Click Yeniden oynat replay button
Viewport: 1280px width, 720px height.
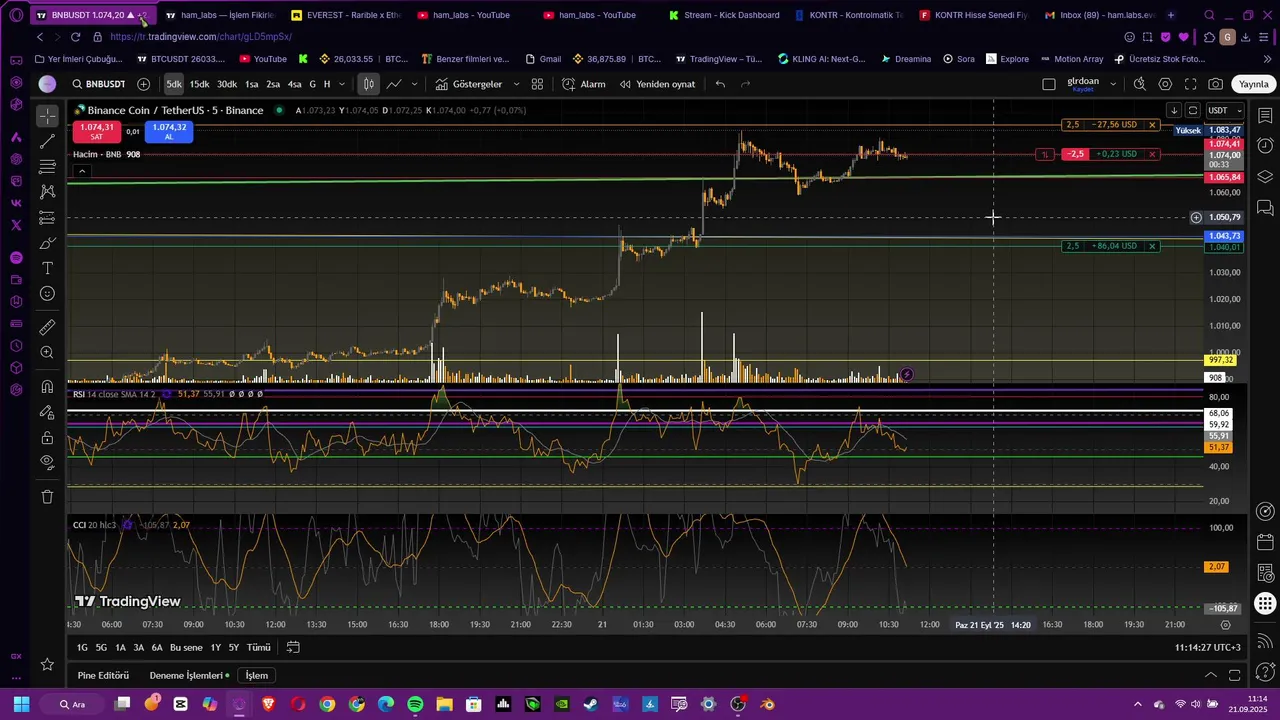click(x=657, y=84)
